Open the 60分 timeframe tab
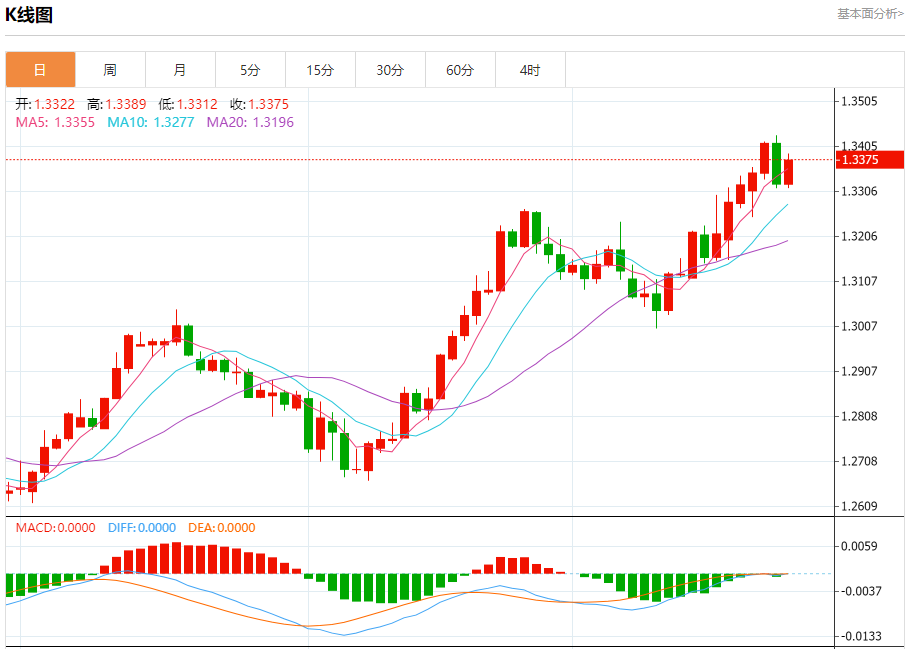 coord(460,70)
